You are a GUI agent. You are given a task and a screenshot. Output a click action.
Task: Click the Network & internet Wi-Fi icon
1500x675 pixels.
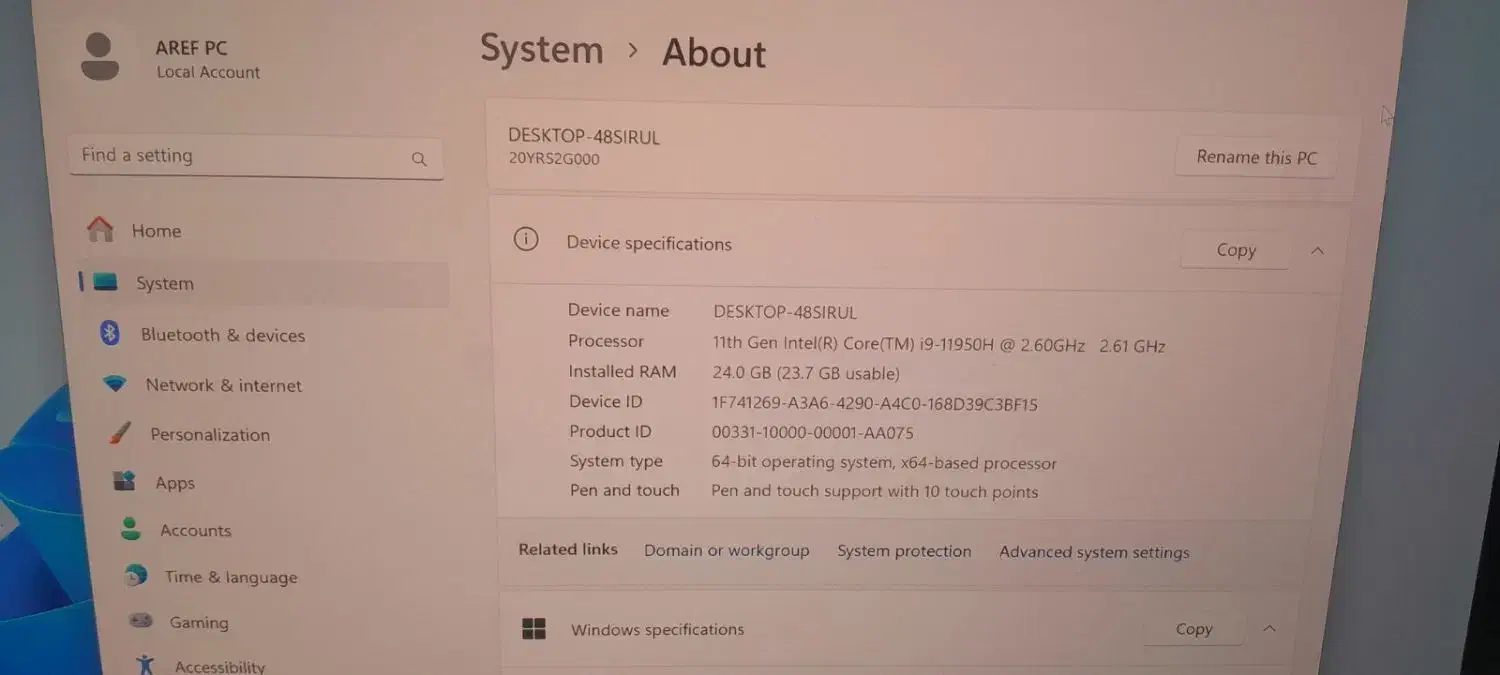pos(115,384)
